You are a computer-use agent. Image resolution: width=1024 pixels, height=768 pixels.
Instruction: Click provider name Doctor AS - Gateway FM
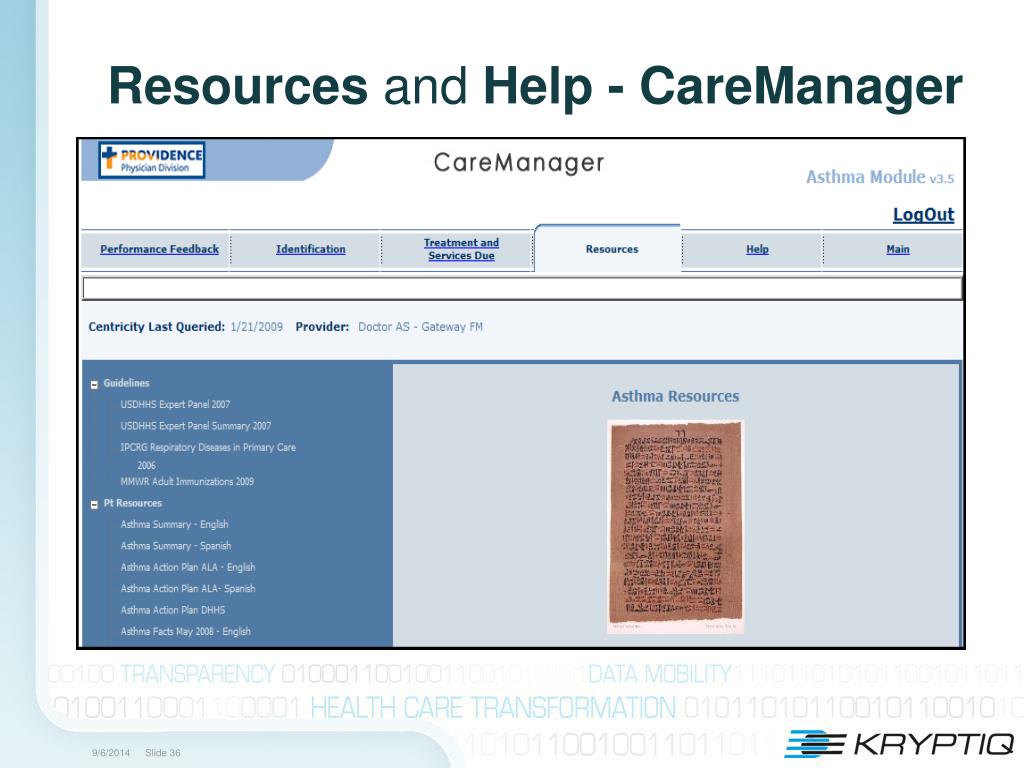[421, 327]
